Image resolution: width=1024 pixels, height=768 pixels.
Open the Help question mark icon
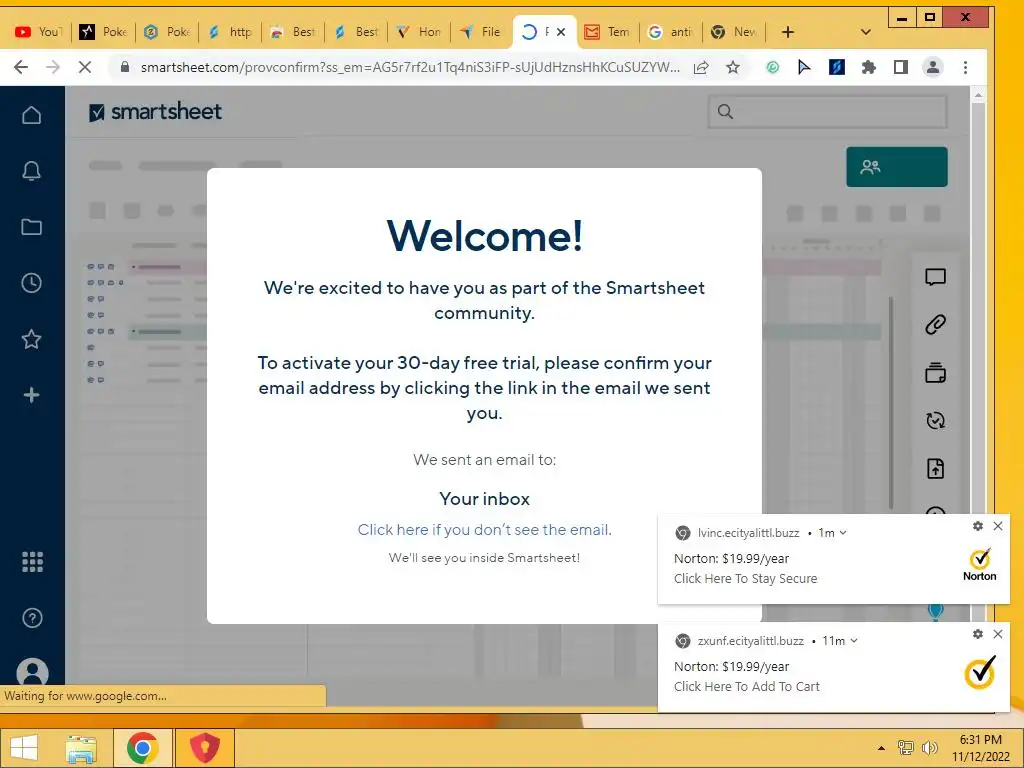point(32,618)
